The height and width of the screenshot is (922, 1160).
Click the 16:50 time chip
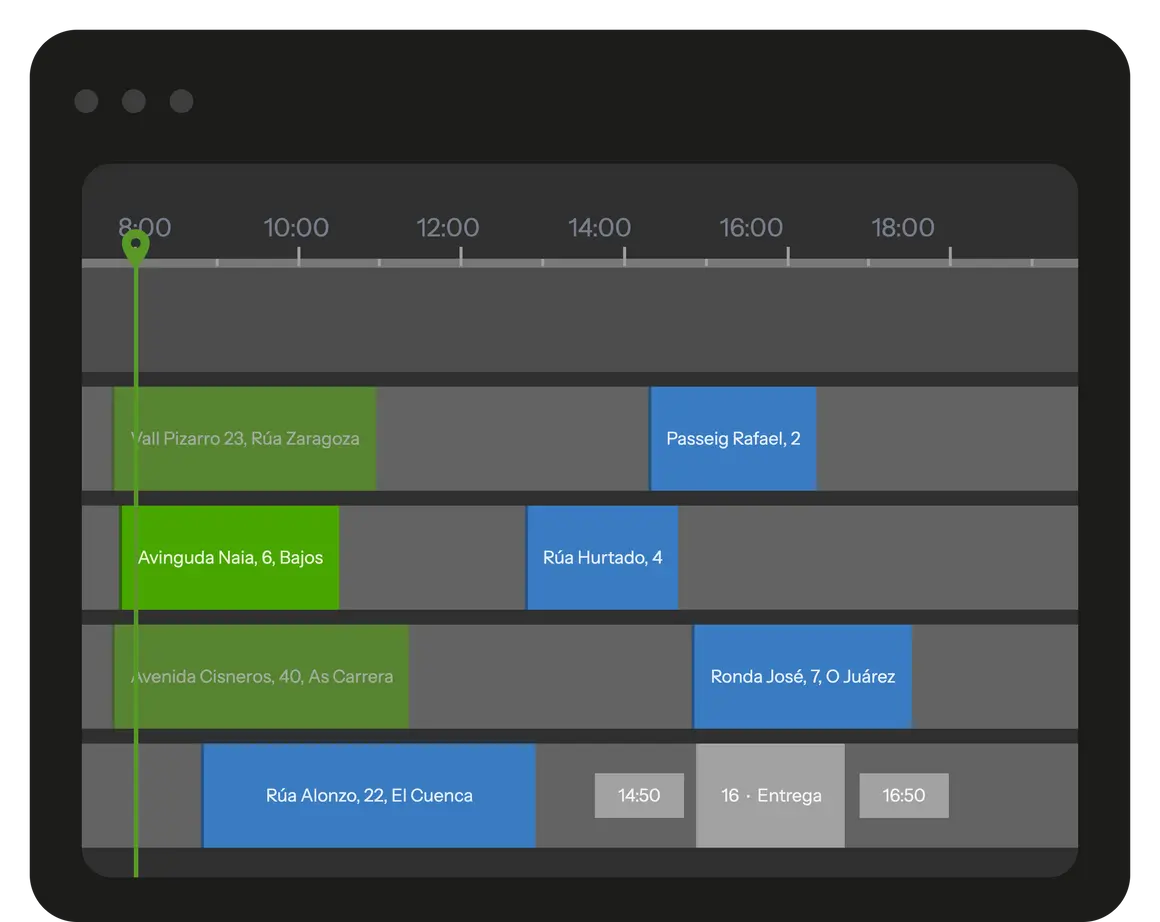click(904, 796)
